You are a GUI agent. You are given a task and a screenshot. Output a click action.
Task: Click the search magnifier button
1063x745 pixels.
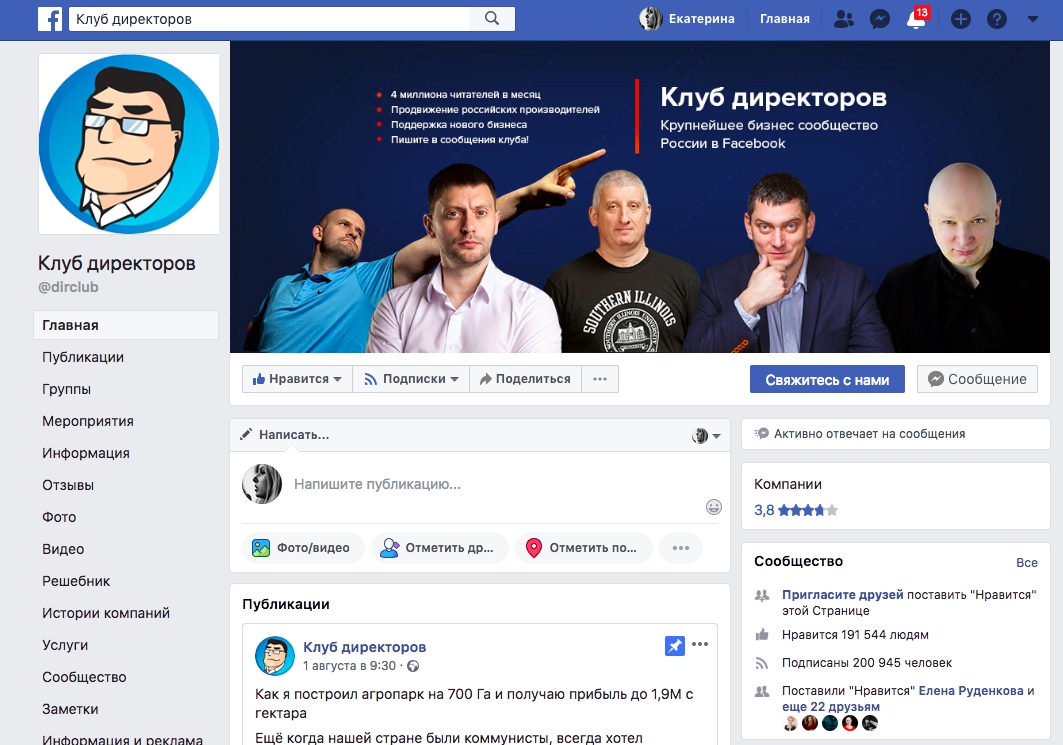[492, 19]
